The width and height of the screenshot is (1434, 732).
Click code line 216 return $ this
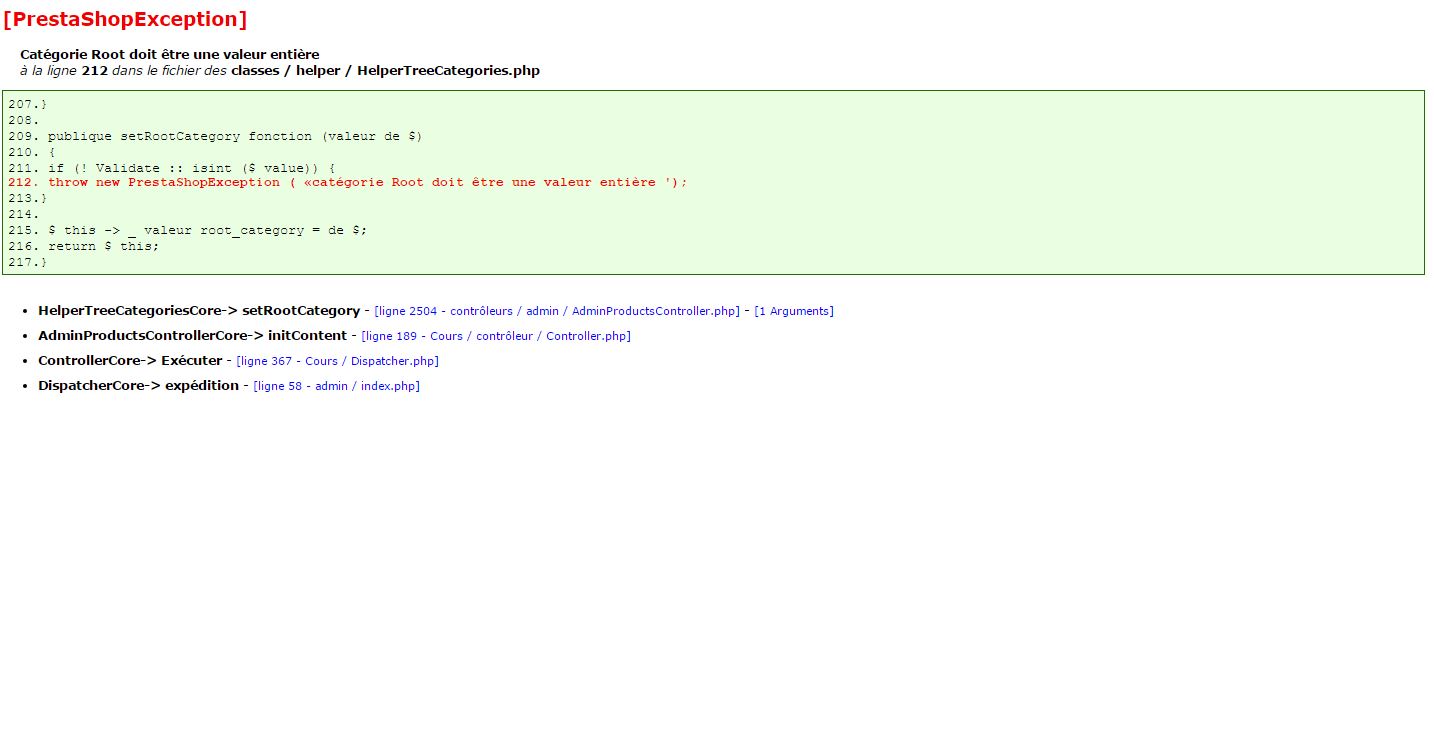[84, 246]
